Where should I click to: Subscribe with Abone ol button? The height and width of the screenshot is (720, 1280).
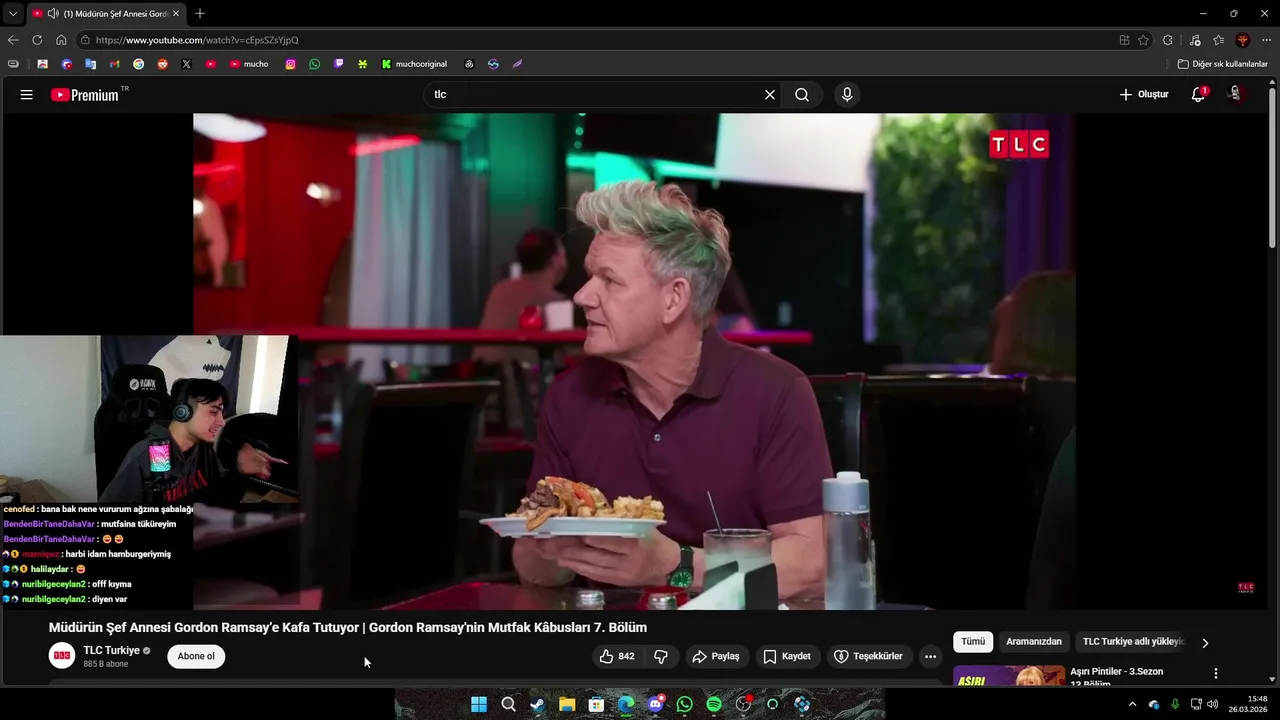[x=196, y=657]
